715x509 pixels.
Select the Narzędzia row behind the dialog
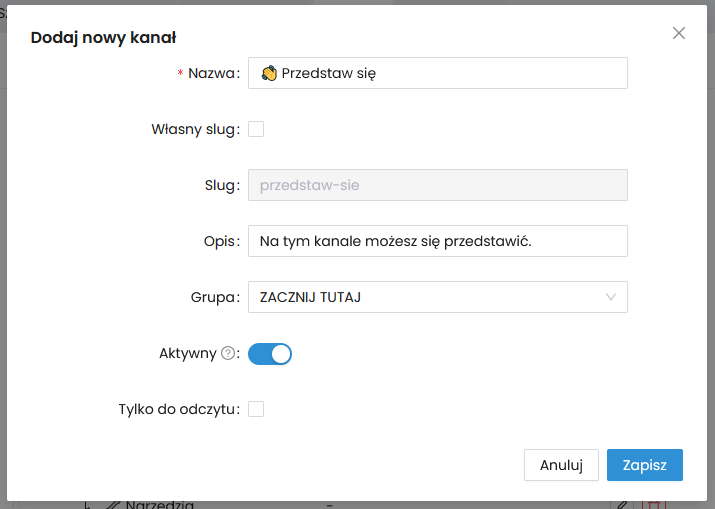(x=160, y=505)
